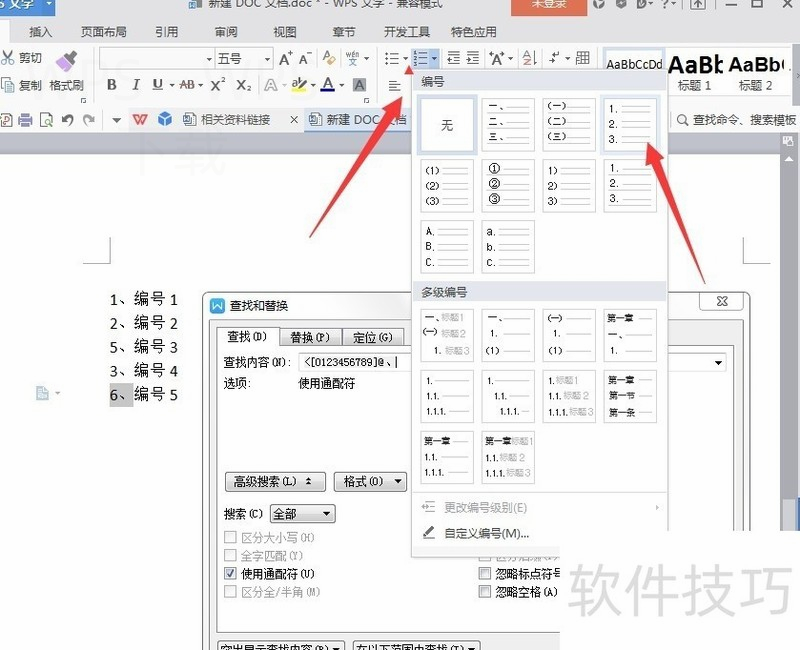Enable the 区分大小写 checkbox

point(229,539)
